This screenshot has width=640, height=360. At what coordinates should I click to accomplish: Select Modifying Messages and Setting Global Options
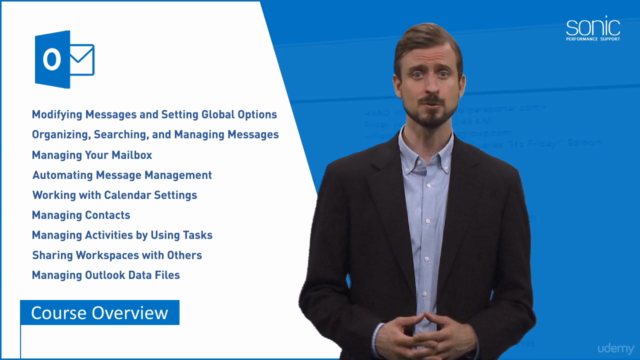[154, 115]
